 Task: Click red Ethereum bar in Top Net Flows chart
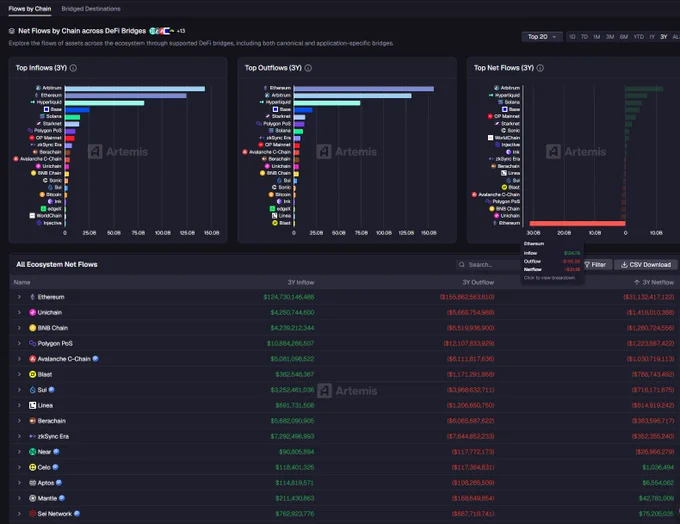[577, 223]
